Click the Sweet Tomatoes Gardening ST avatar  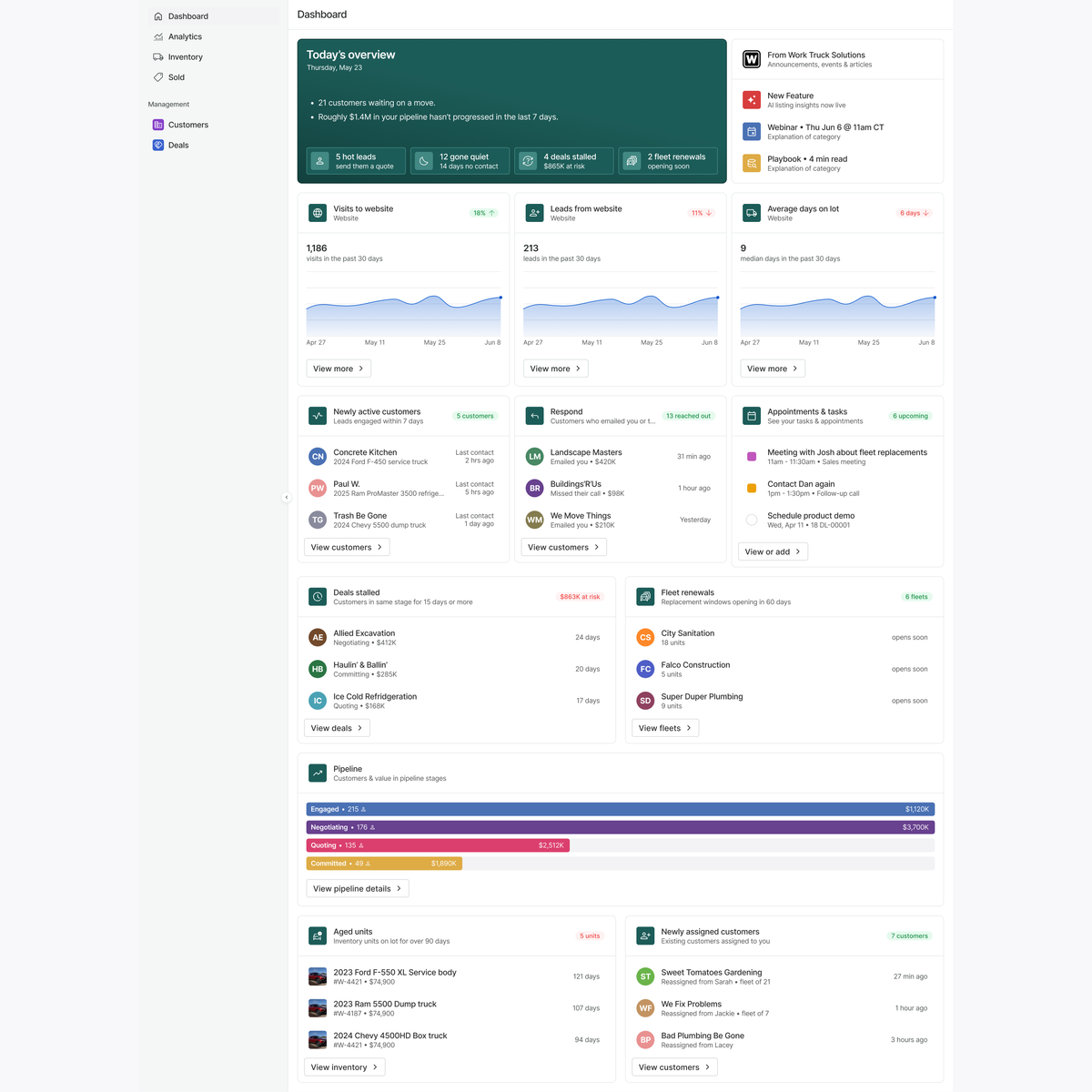pos(645,976)
